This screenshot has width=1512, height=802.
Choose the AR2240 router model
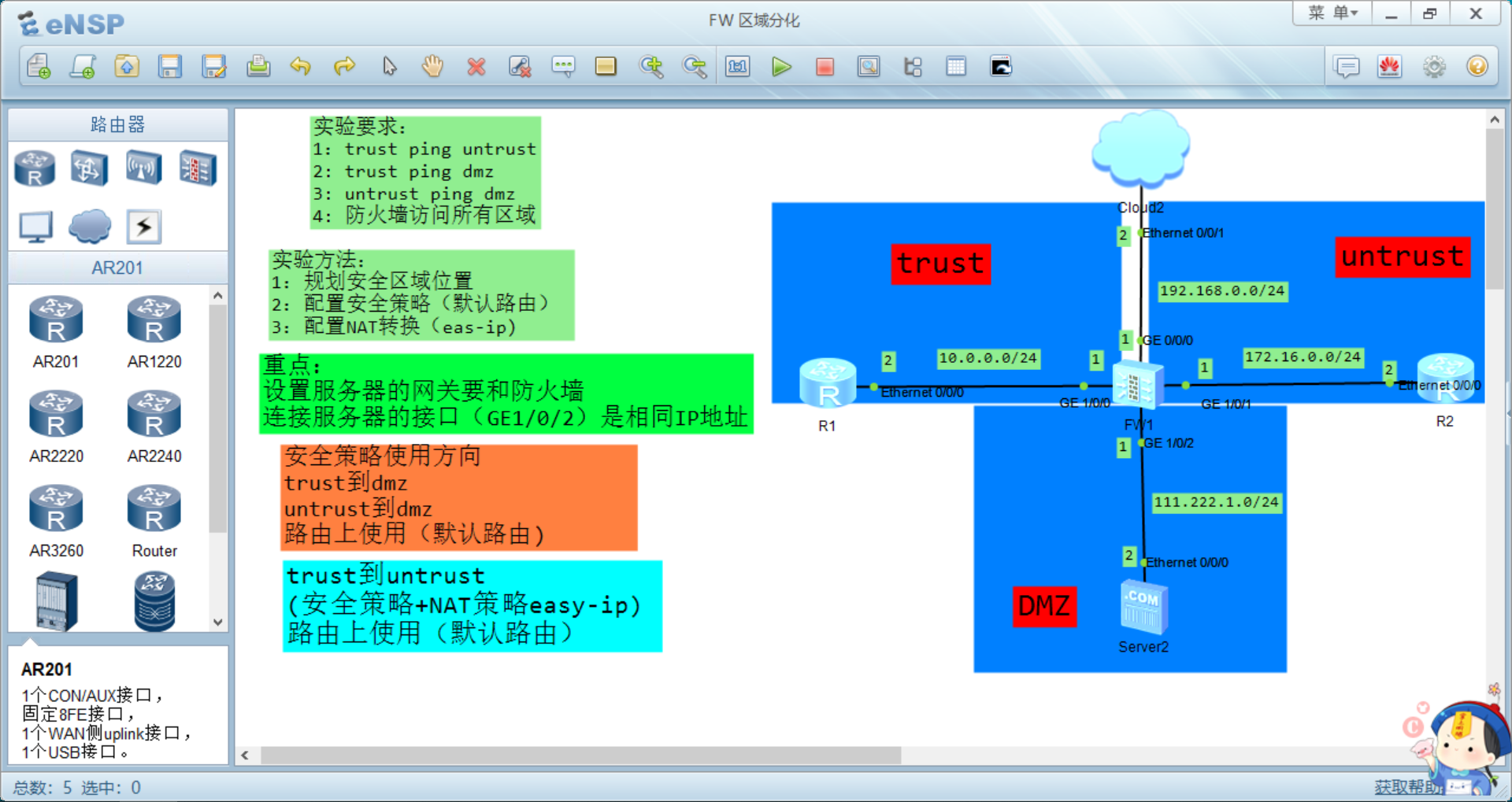click(154, 426)
